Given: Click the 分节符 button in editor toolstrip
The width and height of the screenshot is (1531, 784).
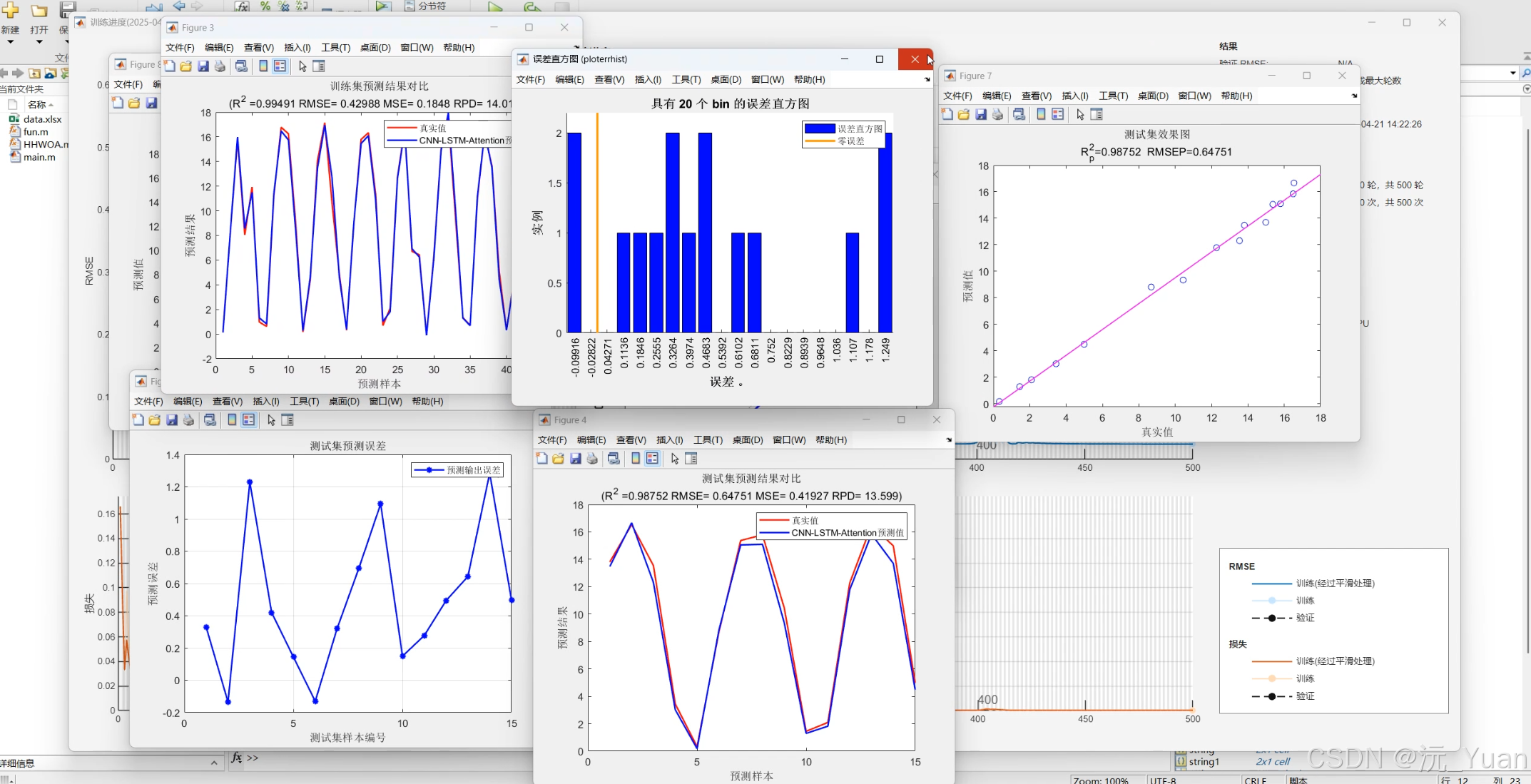Looking at the screenshot, I should (426, 6).
